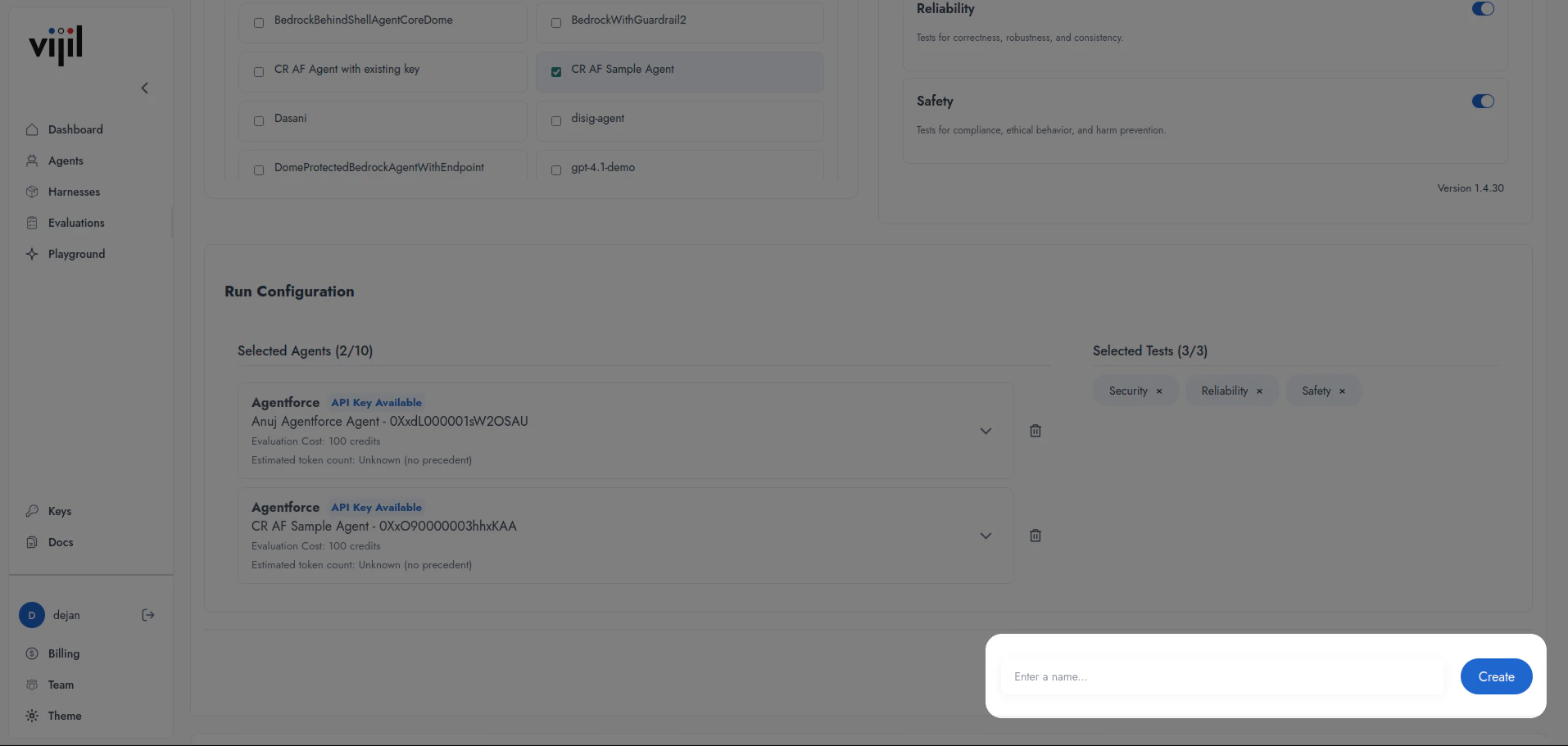Toggle the Theme setting
Image resolution: width=1568 pixels, height=746 pixels.
pyautogui.click(x=65, y=716)
